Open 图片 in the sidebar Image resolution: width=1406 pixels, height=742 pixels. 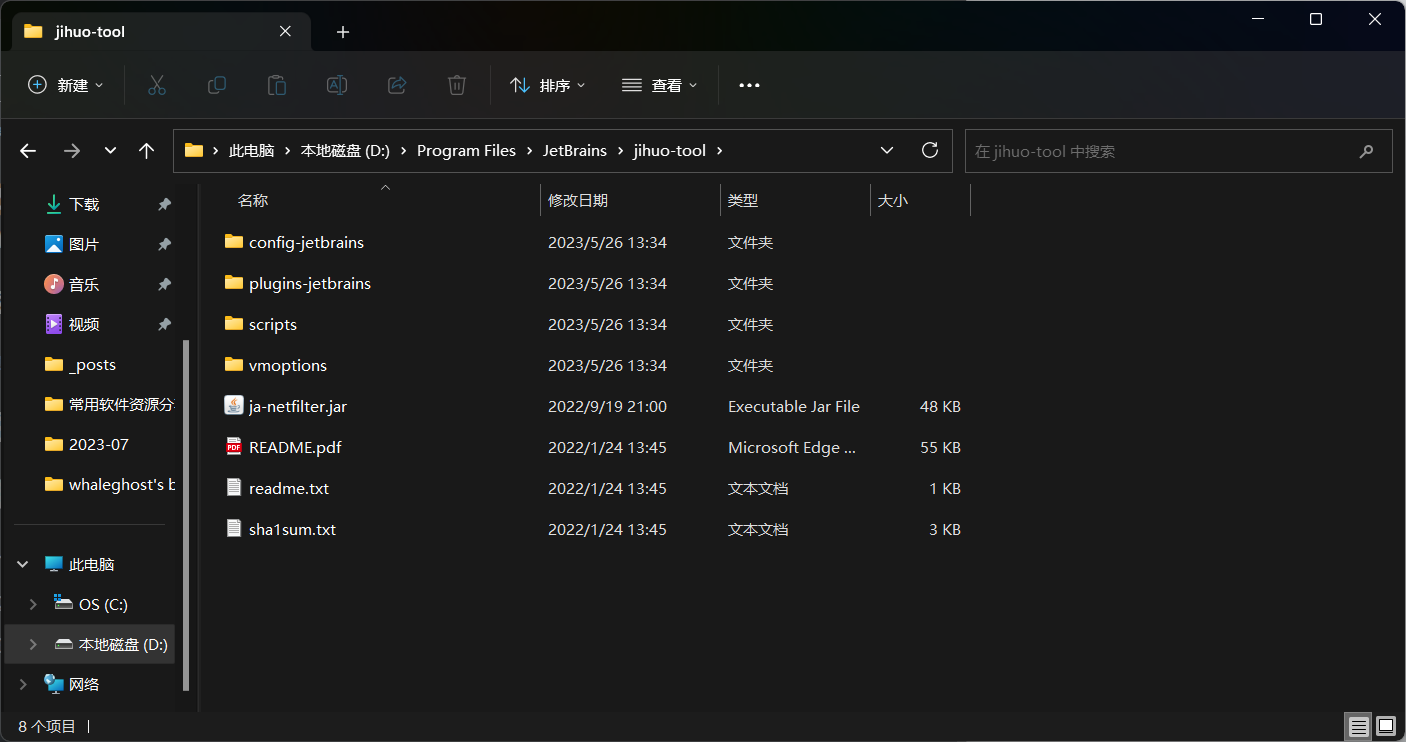(84, 244)
